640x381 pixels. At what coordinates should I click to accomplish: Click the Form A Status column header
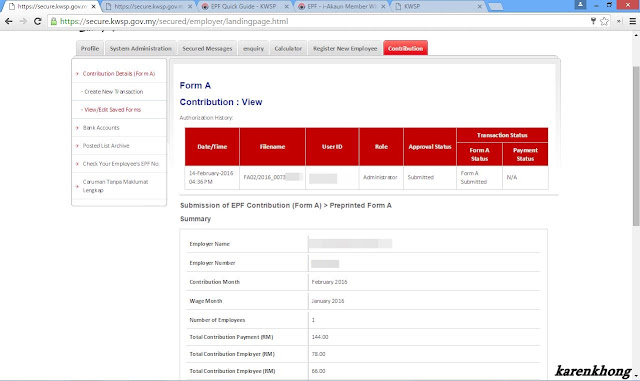coord(479,154)
